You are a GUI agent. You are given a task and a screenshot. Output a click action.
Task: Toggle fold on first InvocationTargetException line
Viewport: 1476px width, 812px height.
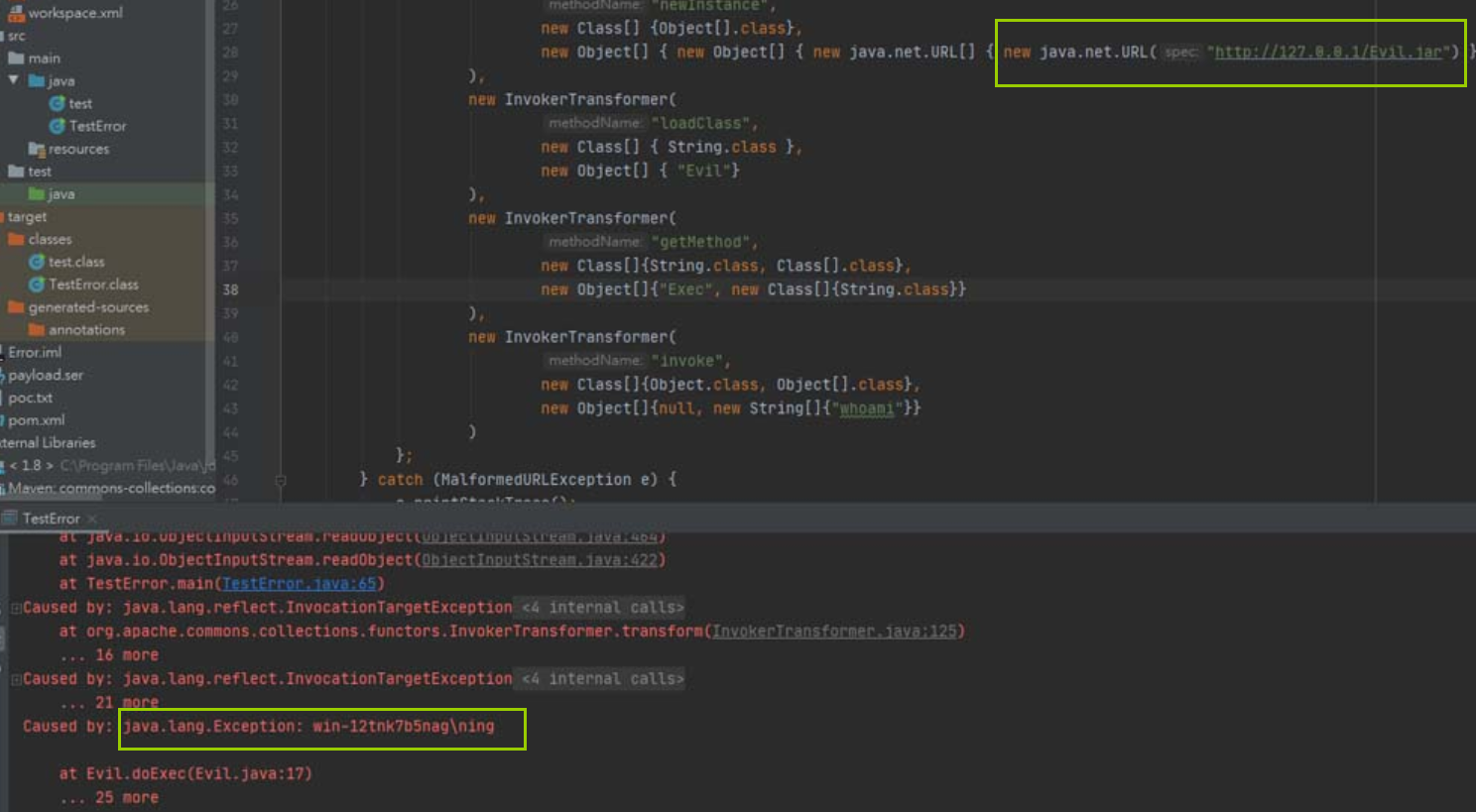click(x=16, y=608)
